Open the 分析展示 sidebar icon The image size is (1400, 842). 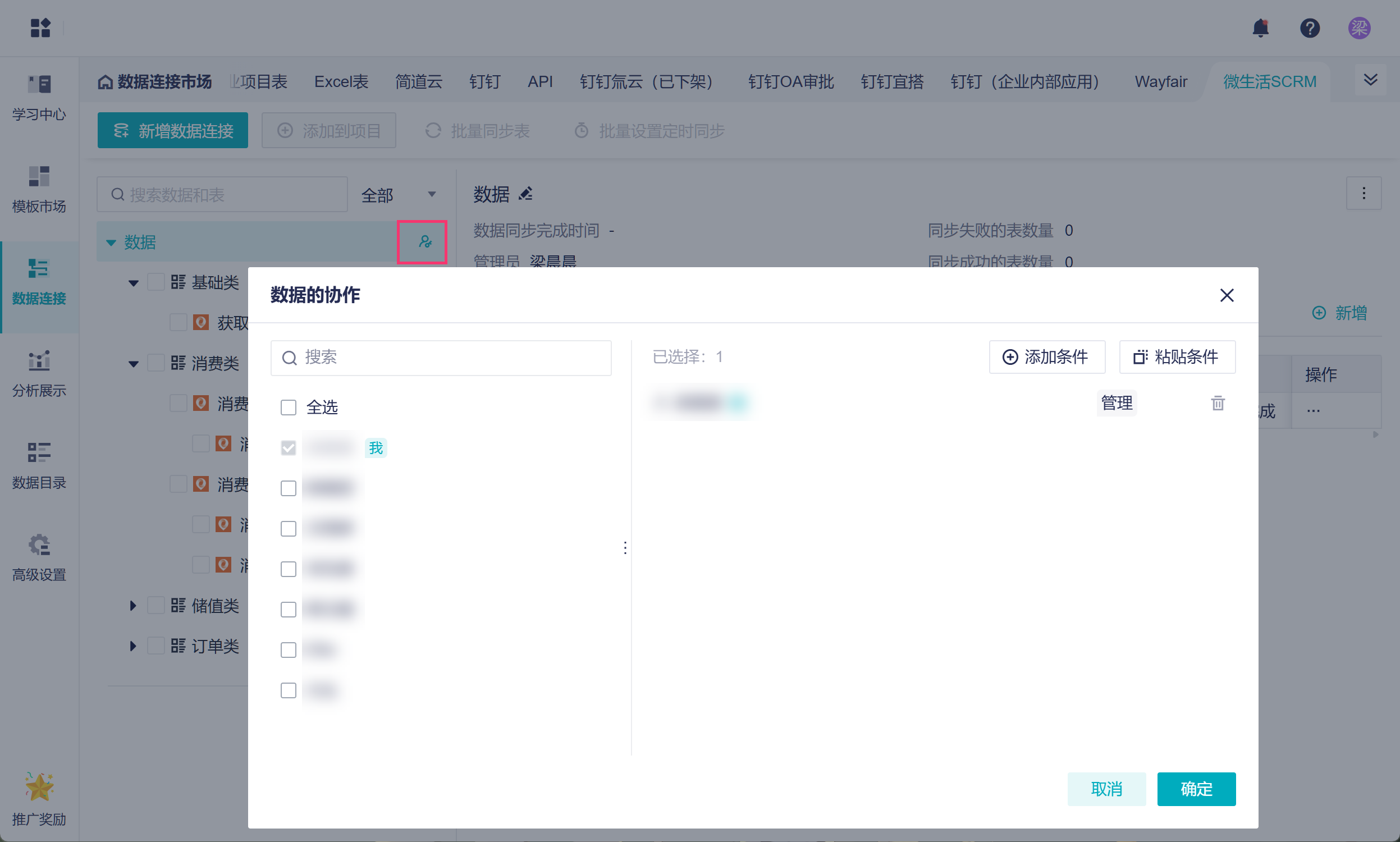(39, 361)
